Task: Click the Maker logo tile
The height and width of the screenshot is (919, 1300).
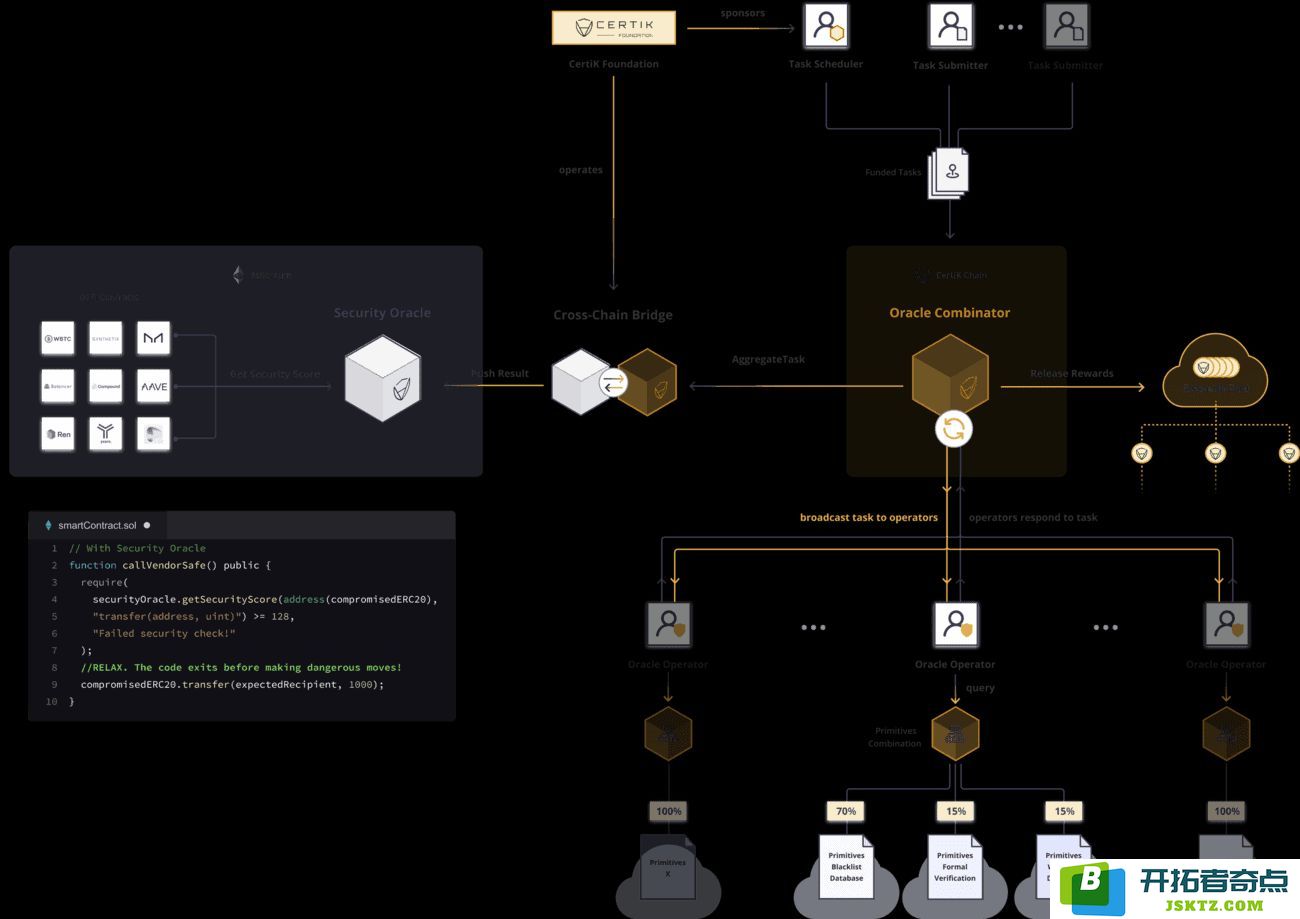Action: [x=154, y=338]
